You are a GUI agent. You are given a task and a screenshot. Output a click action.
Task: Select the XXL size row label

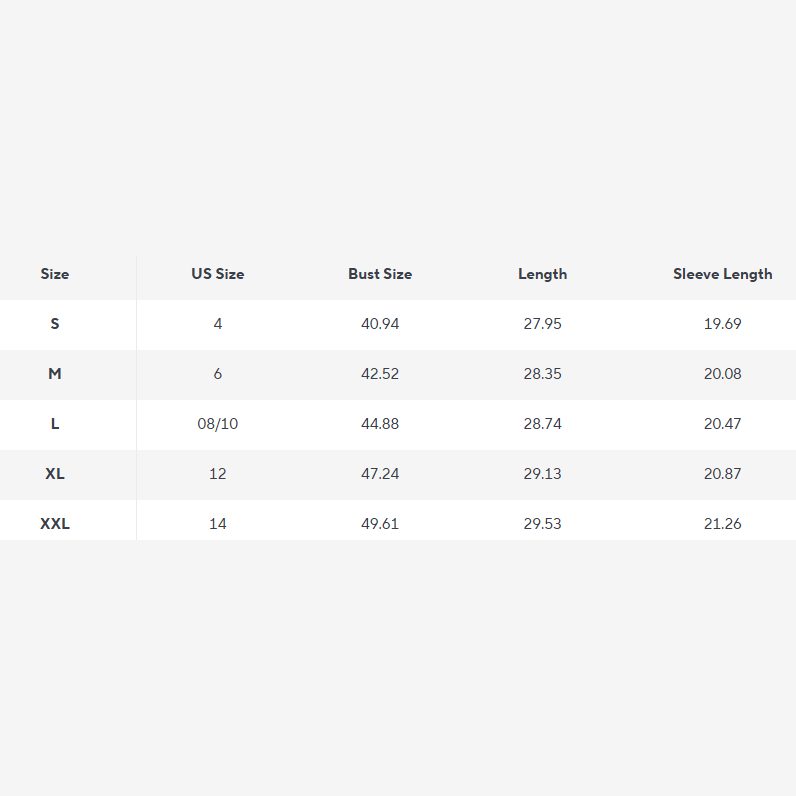(55, 524)
